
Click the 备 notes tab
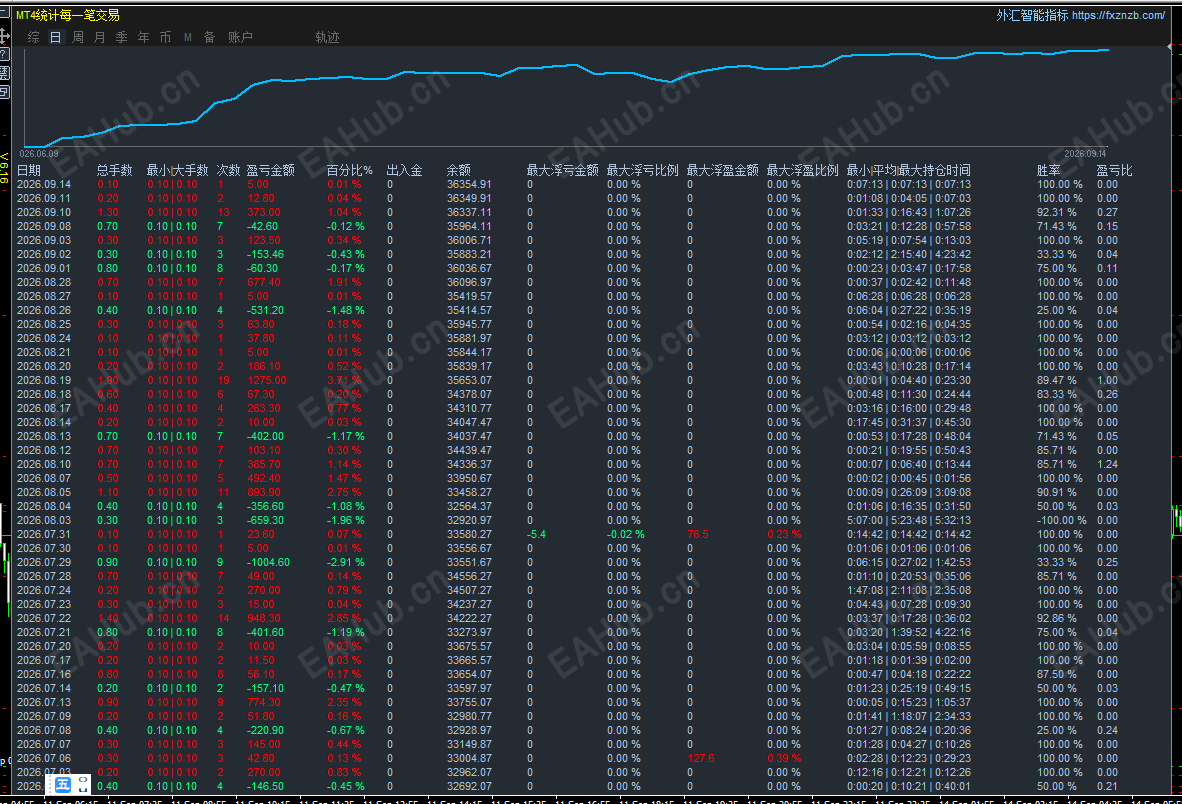[x=210, y=37]
